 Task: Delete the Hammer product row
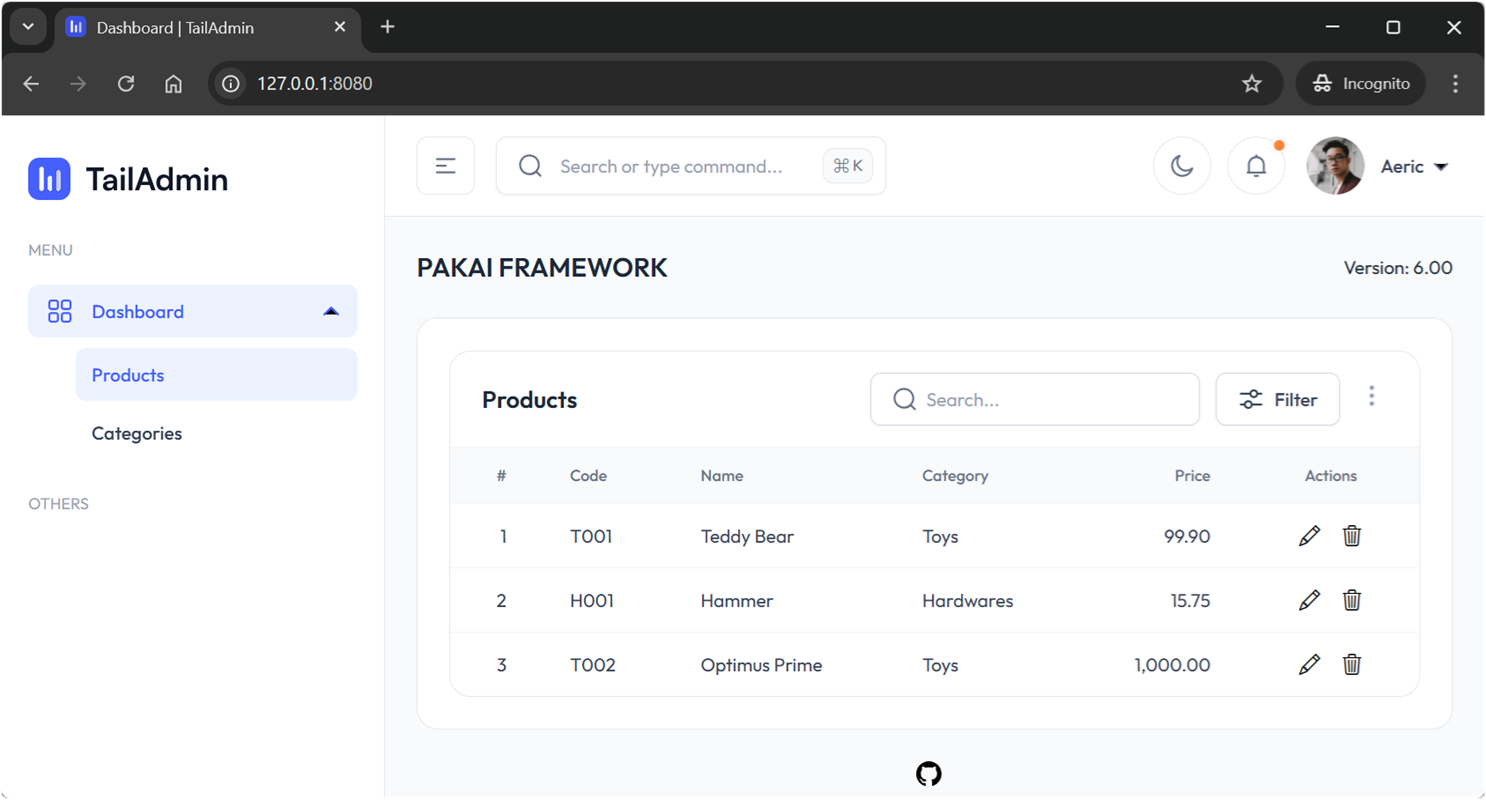pos(1352,600)
